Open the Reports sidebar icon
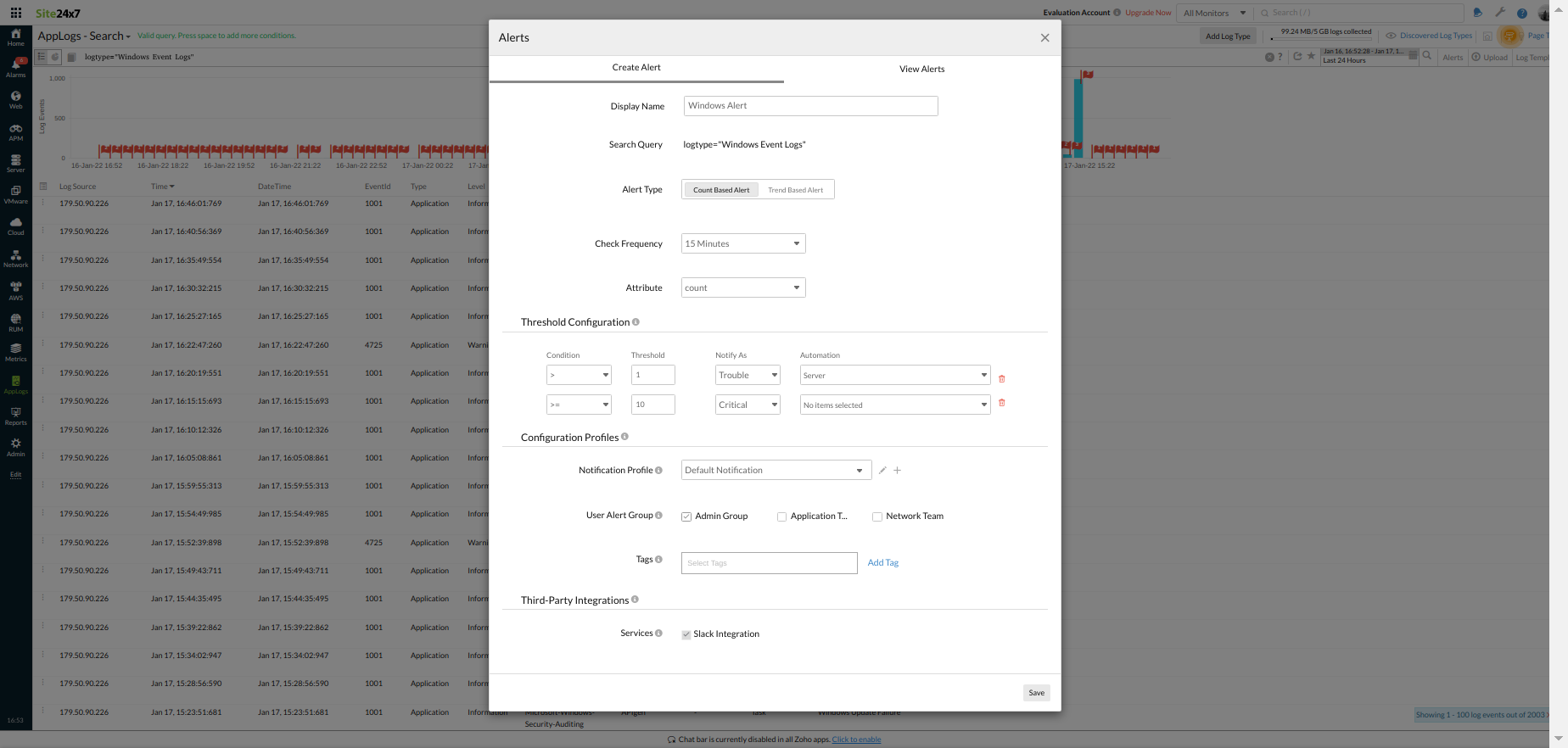Screen dimensions: 1568x748 15,416
